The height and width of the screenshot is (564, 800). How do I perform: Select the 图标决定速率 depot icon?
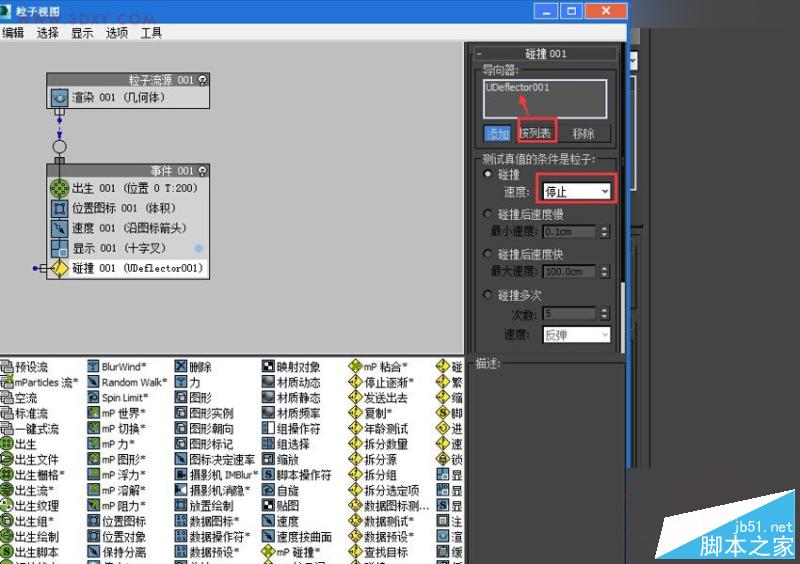coord(181,459)
